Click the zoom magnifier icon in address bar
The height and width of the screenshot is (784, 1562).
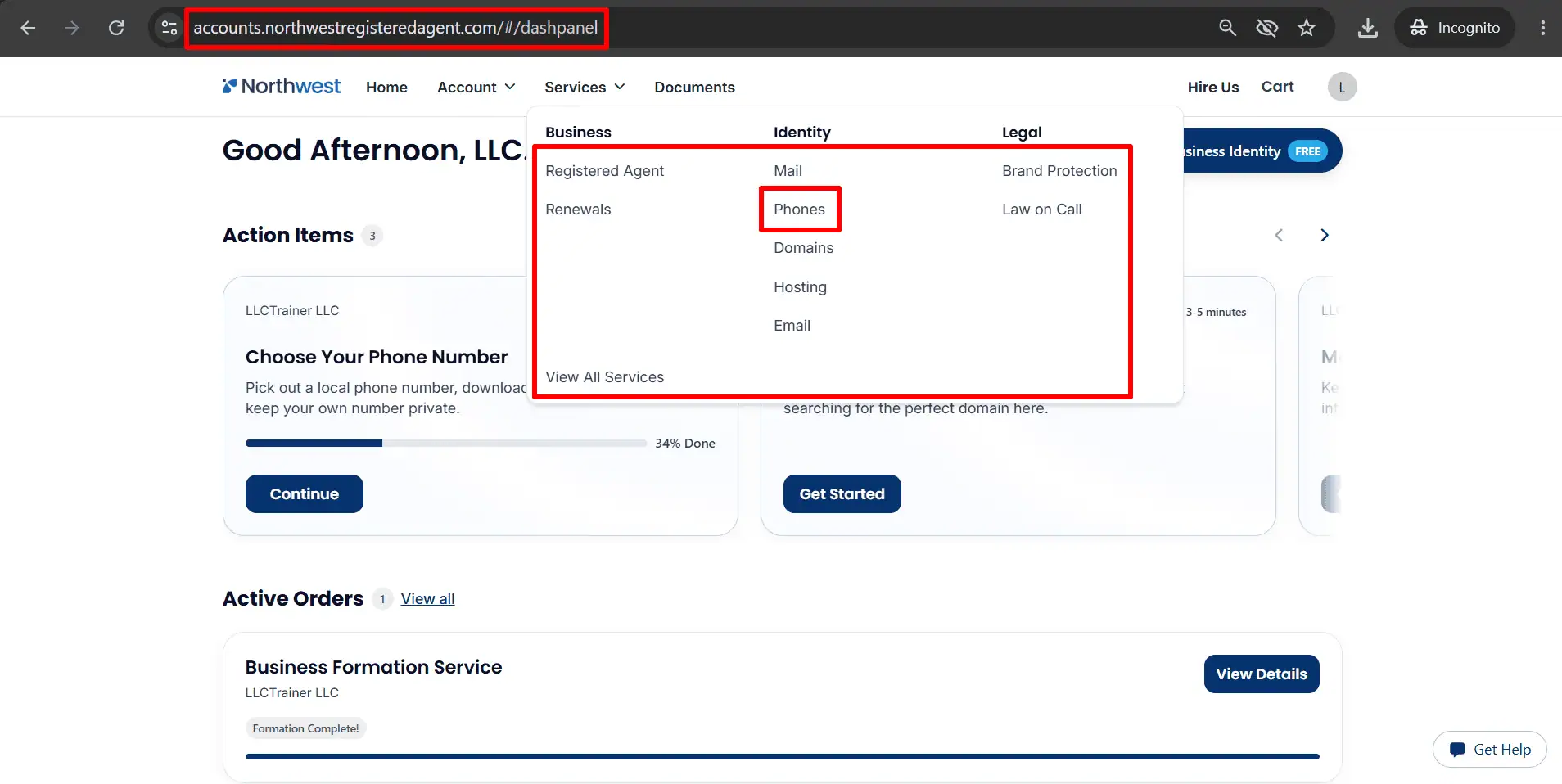(x=1227, y=28)
